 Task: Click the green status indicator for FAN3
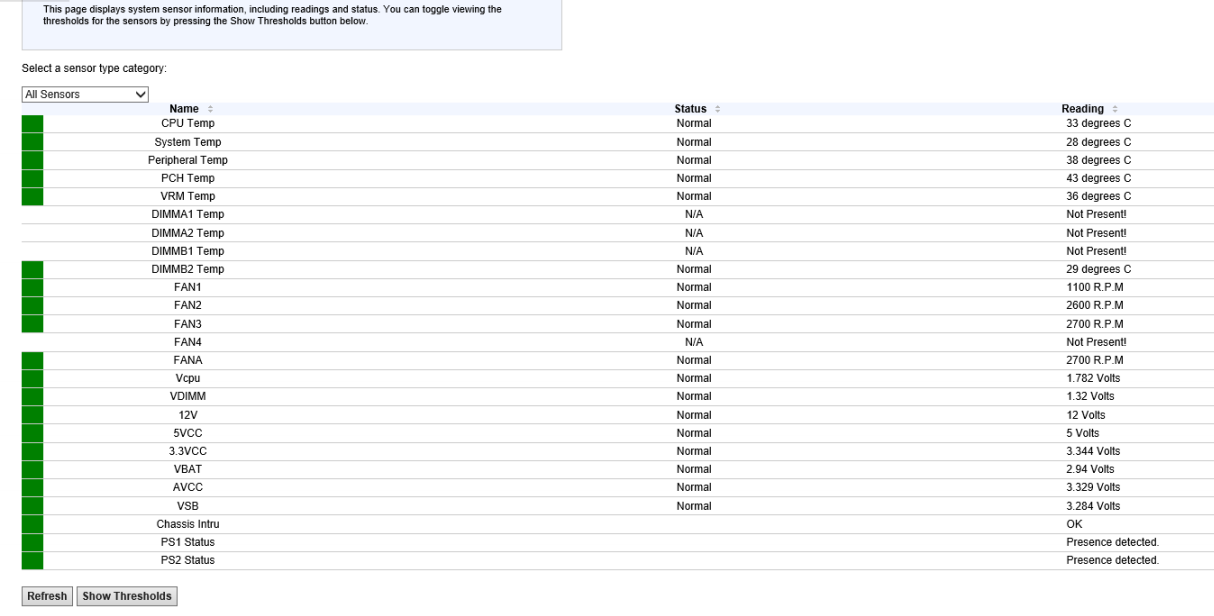(x=33, y=323)
